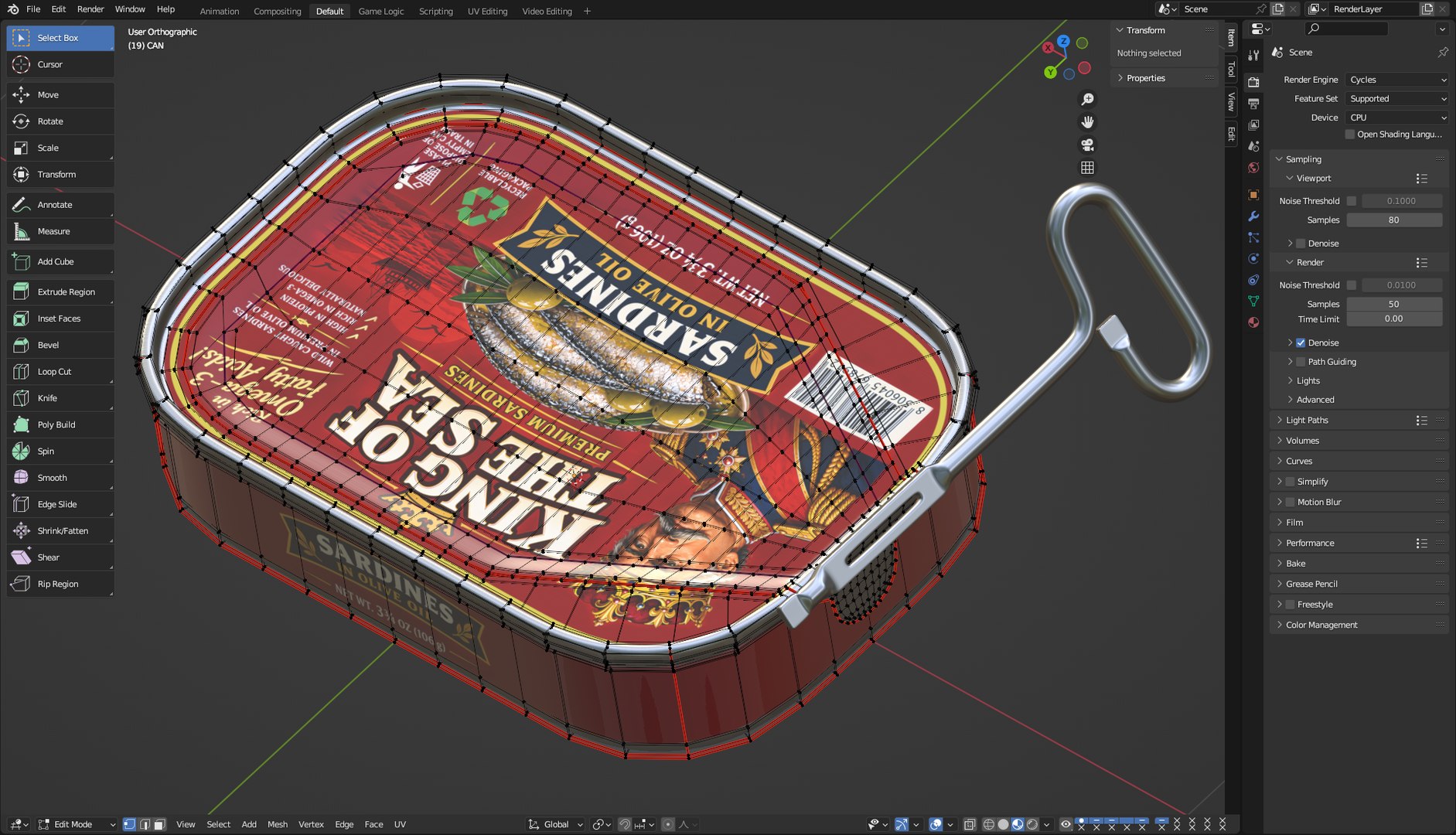Viewport: 1456px width, 835px height.
Task: Pick the Annotate tool
Action: [x=60, y=205]
